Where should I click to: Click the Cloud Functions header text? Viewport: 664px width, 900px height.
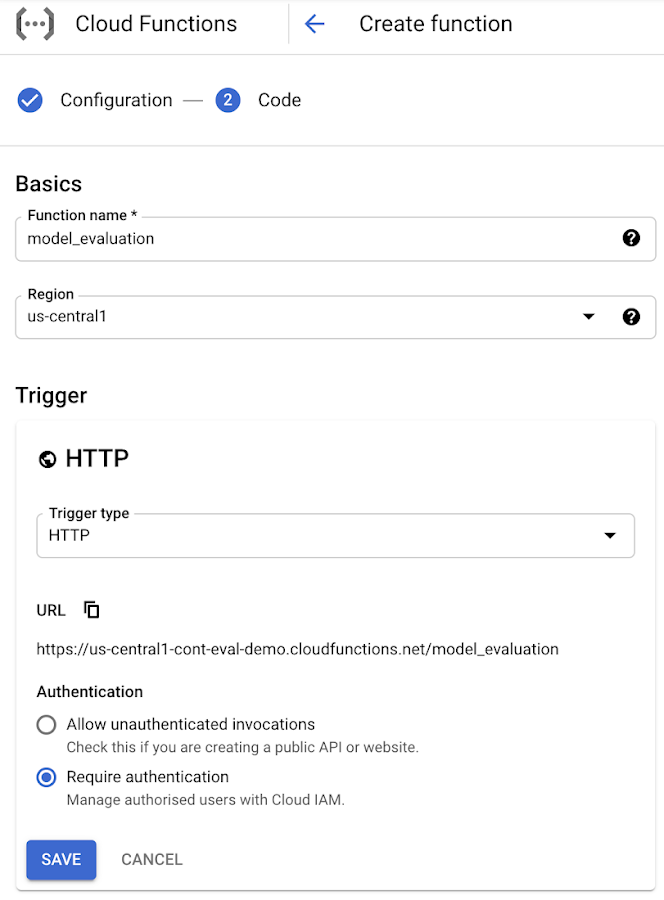156,23
